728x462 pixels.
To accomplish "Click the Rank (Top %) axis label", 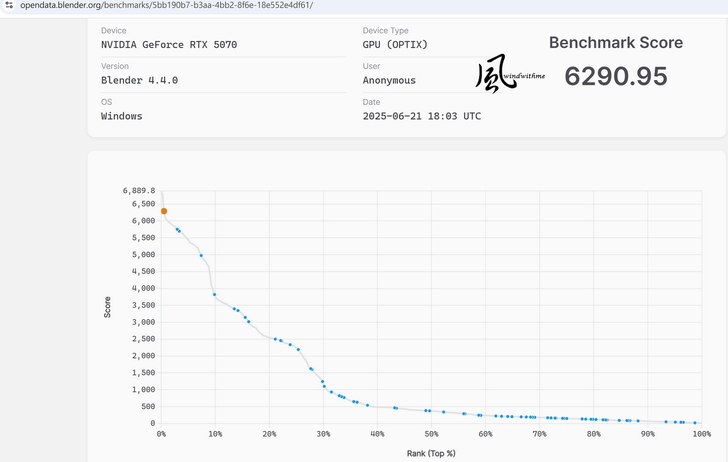I will [x=430, y=453].
